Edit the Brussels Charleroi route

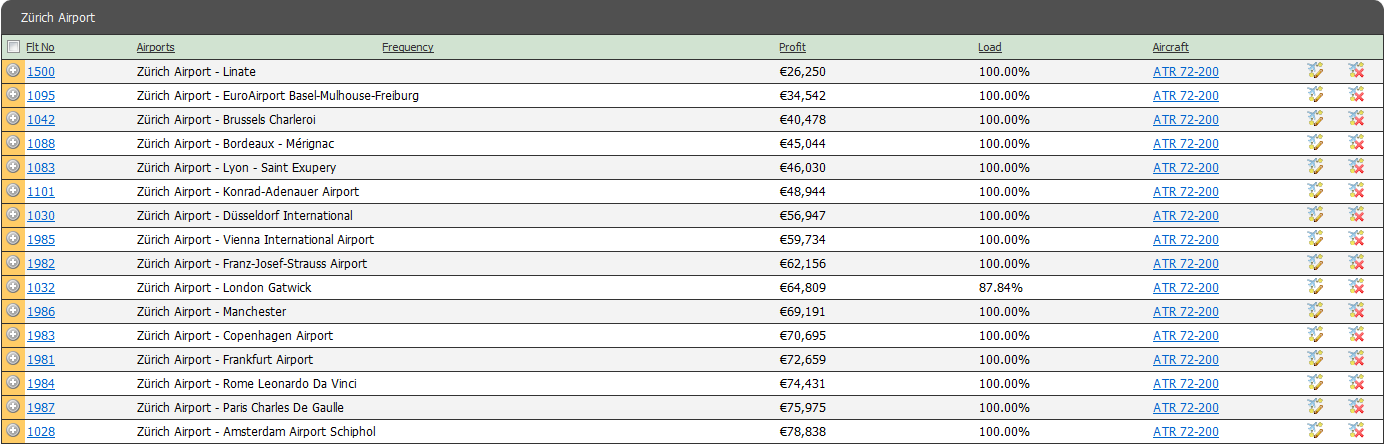tap(1315, 118)
